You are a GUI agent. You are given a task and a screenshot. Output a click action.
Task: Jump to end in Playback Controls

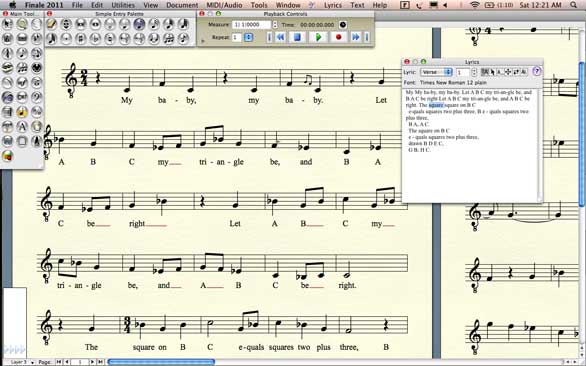[367, 37]
